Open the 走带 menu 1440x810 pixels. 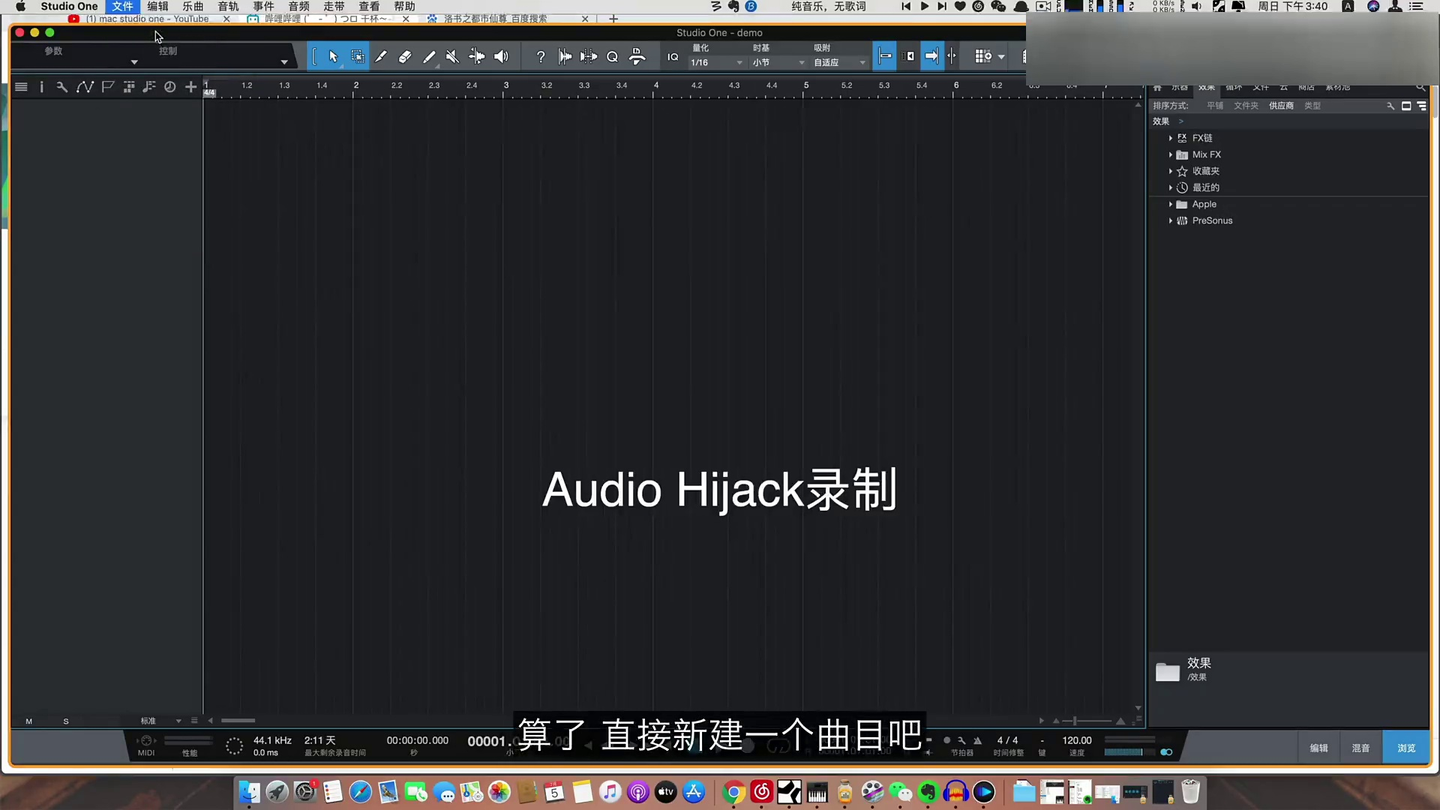(334, 6)
